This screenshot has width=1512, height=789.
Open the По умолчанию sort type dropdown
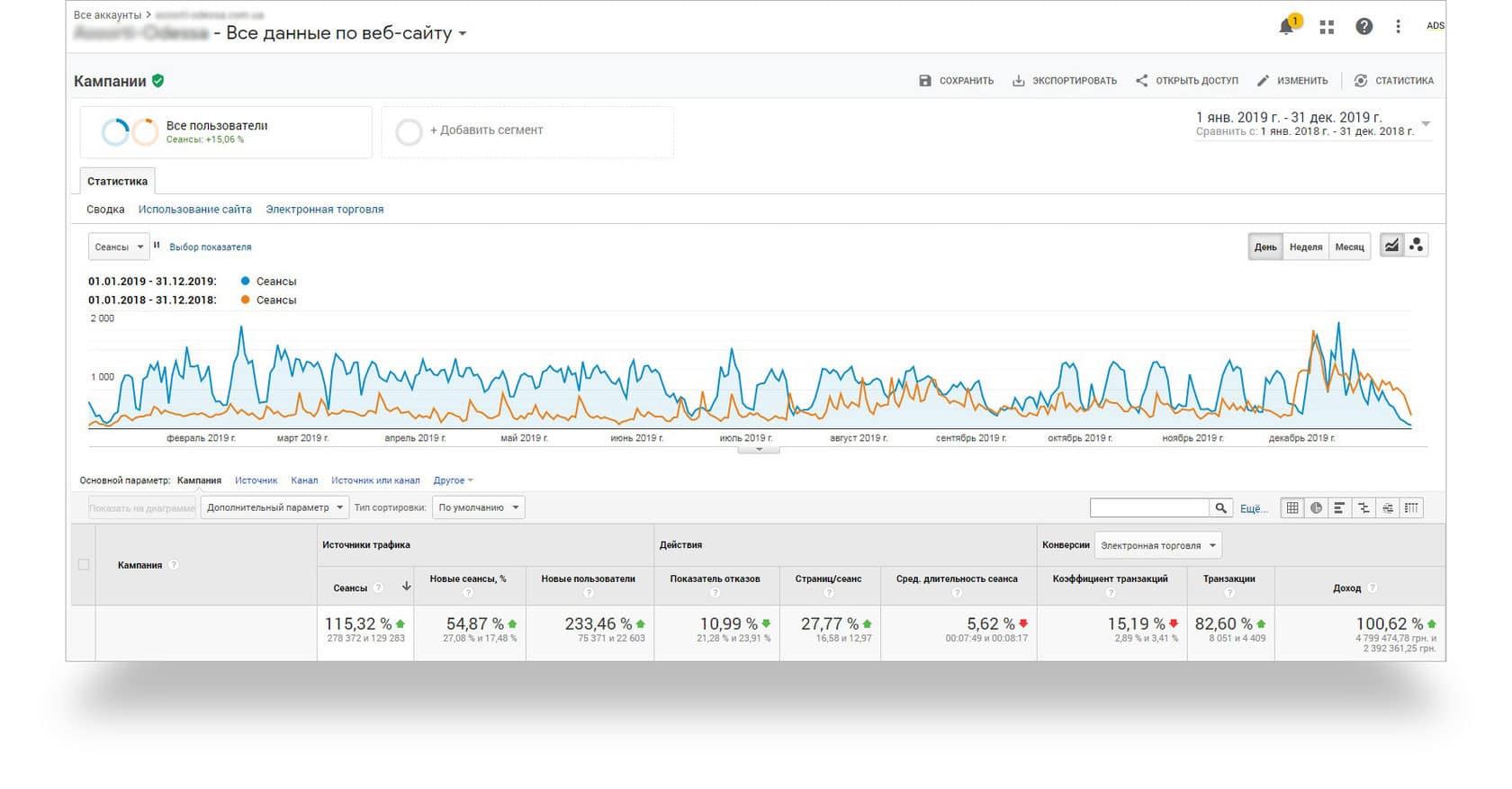point(478,507)
